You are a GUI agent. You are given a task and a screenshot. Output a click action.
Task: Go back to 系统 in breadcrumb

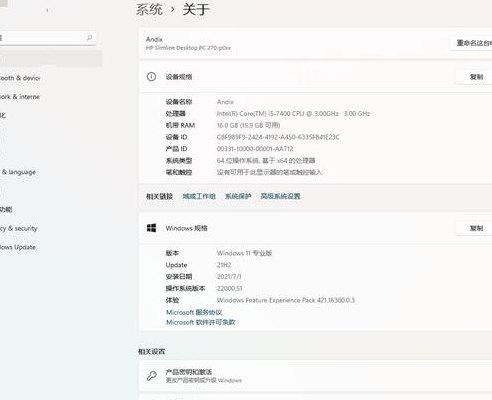[149, 9]
